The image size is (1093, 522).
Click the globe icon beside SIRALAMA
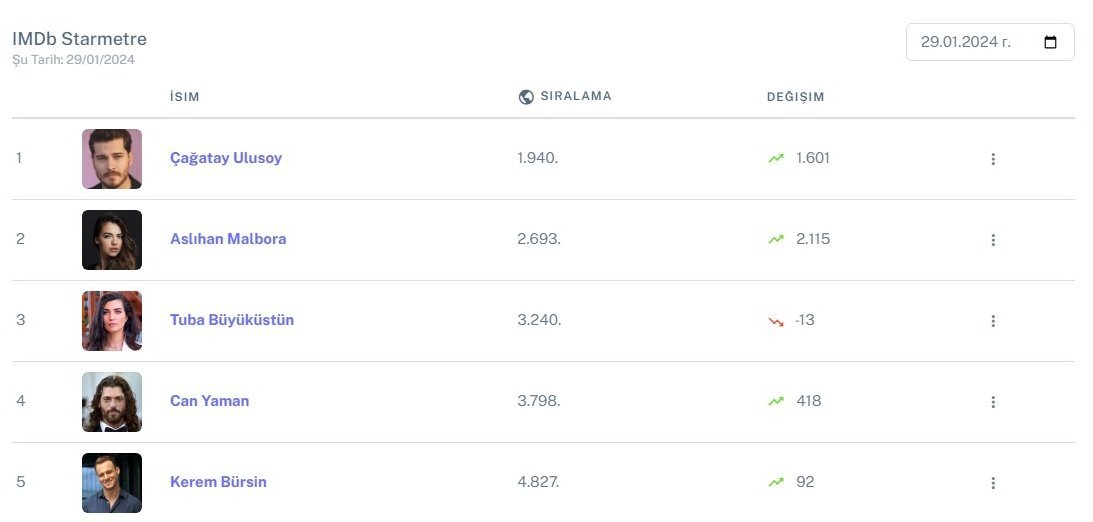[526, 97]
